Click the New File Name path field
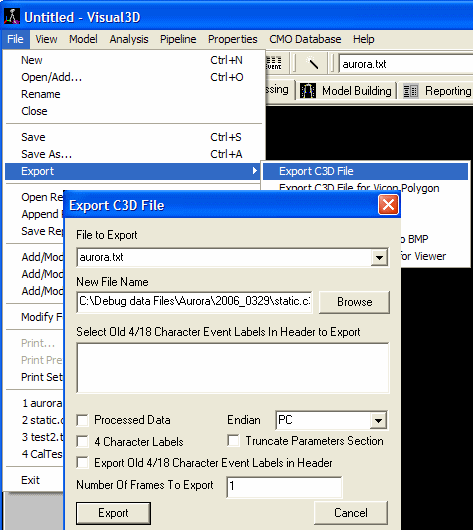The image size is (473, 530). coord(194,302)
